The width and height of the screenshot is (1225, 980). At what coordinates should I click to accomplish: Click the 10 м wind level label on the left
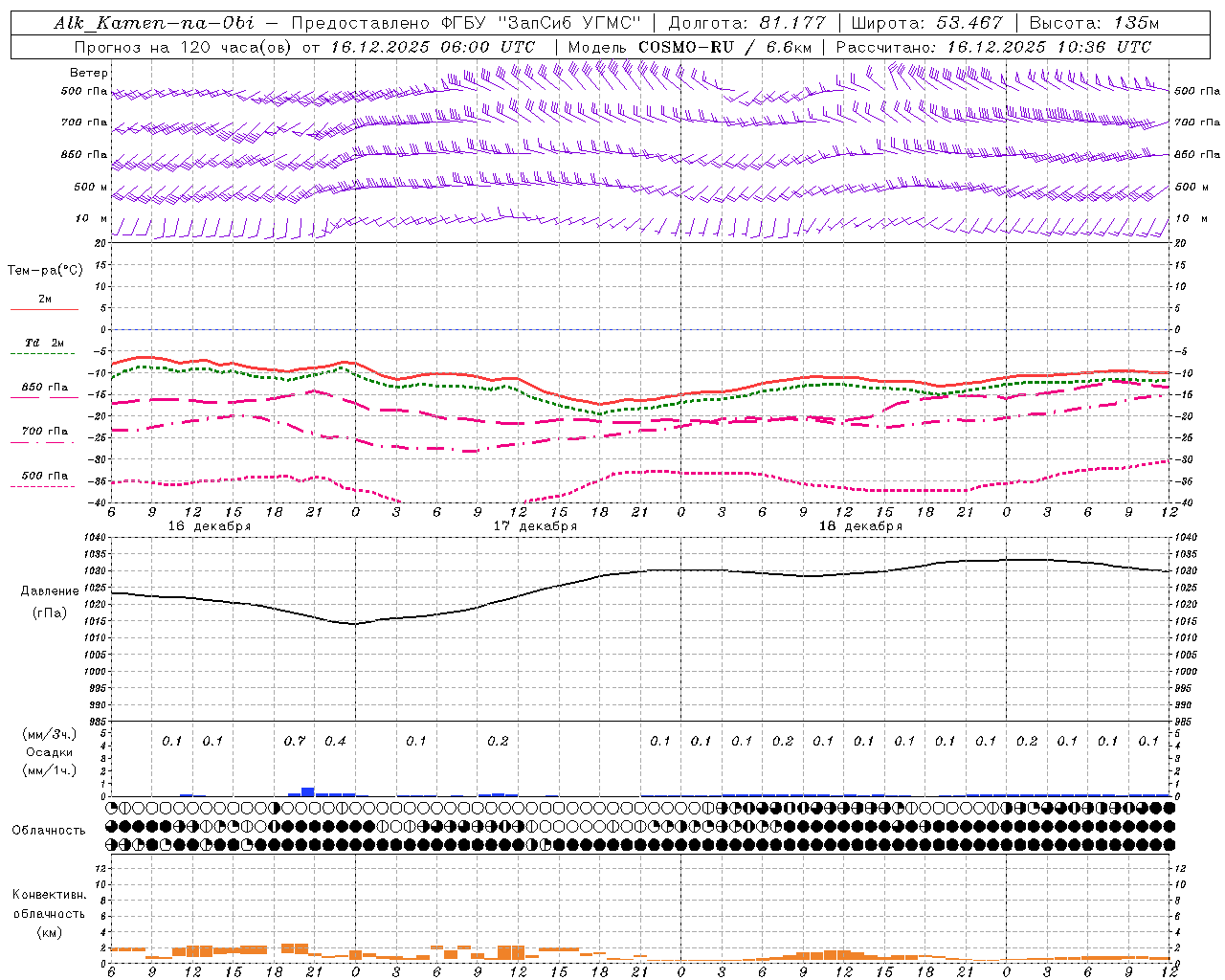pos(92,219)
